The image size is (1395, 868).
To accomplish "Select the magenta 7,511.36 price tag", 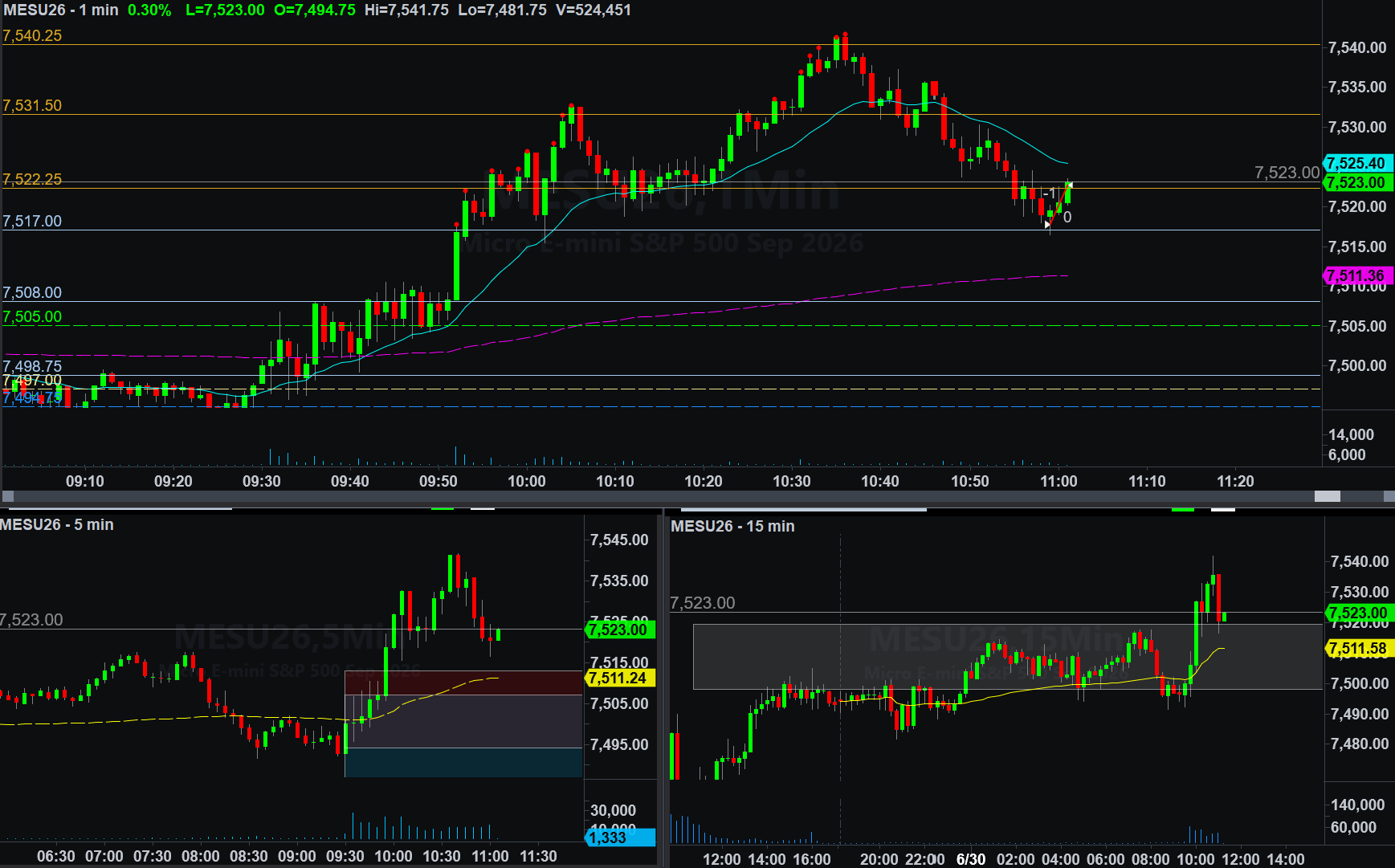I will coord(1357,275).
